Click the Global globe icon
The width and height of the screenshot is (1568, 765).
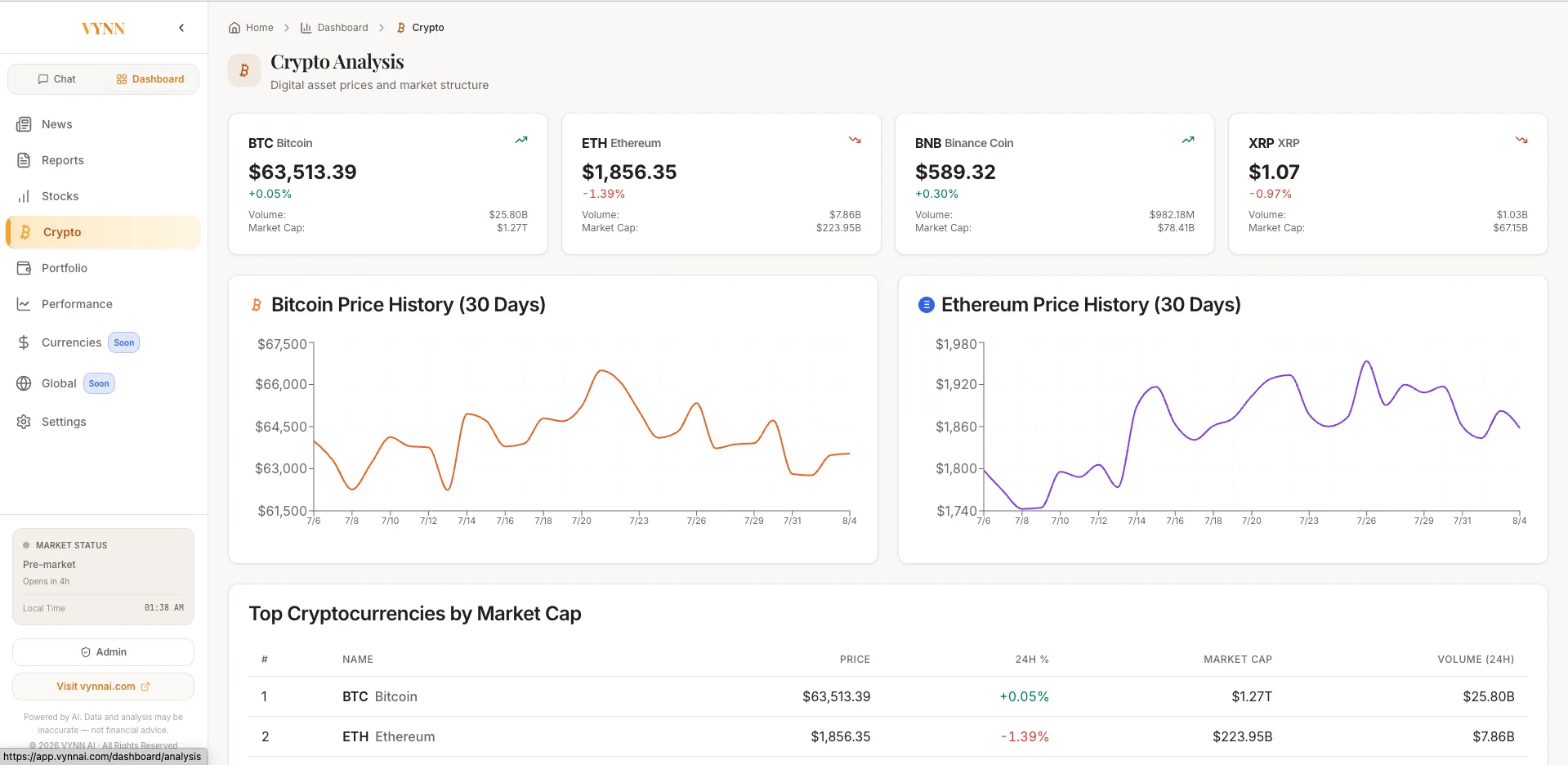click(25, 383)
